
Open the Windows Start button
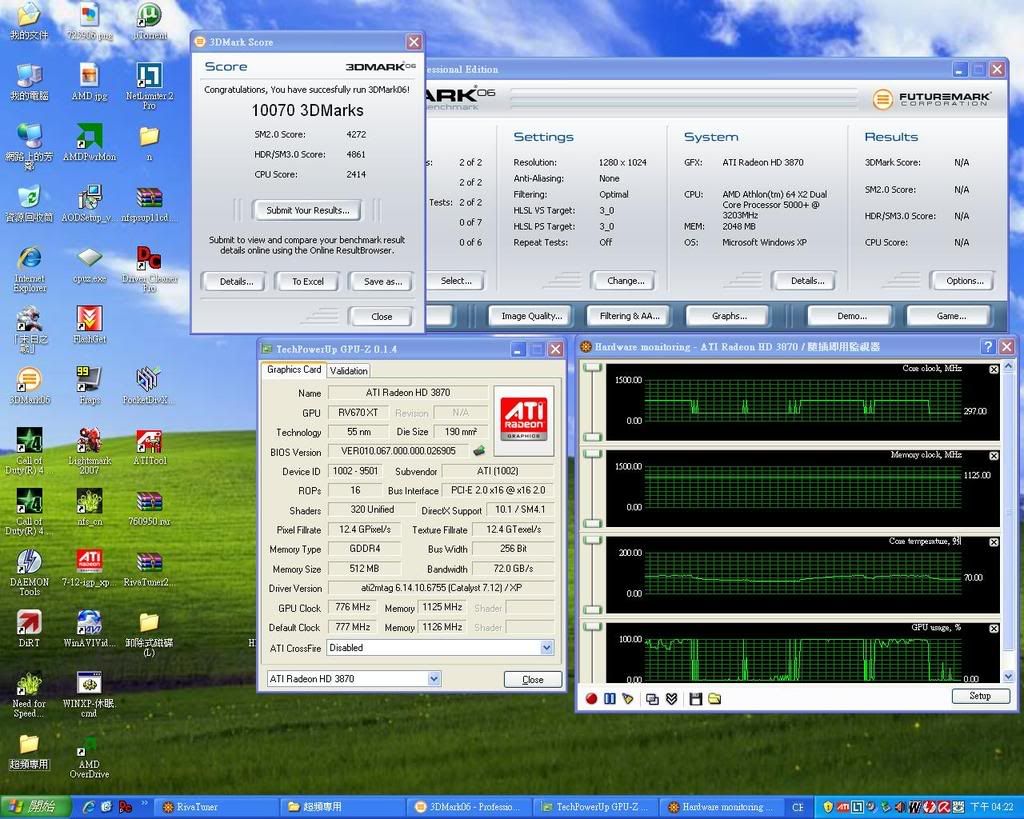[35, 807]
